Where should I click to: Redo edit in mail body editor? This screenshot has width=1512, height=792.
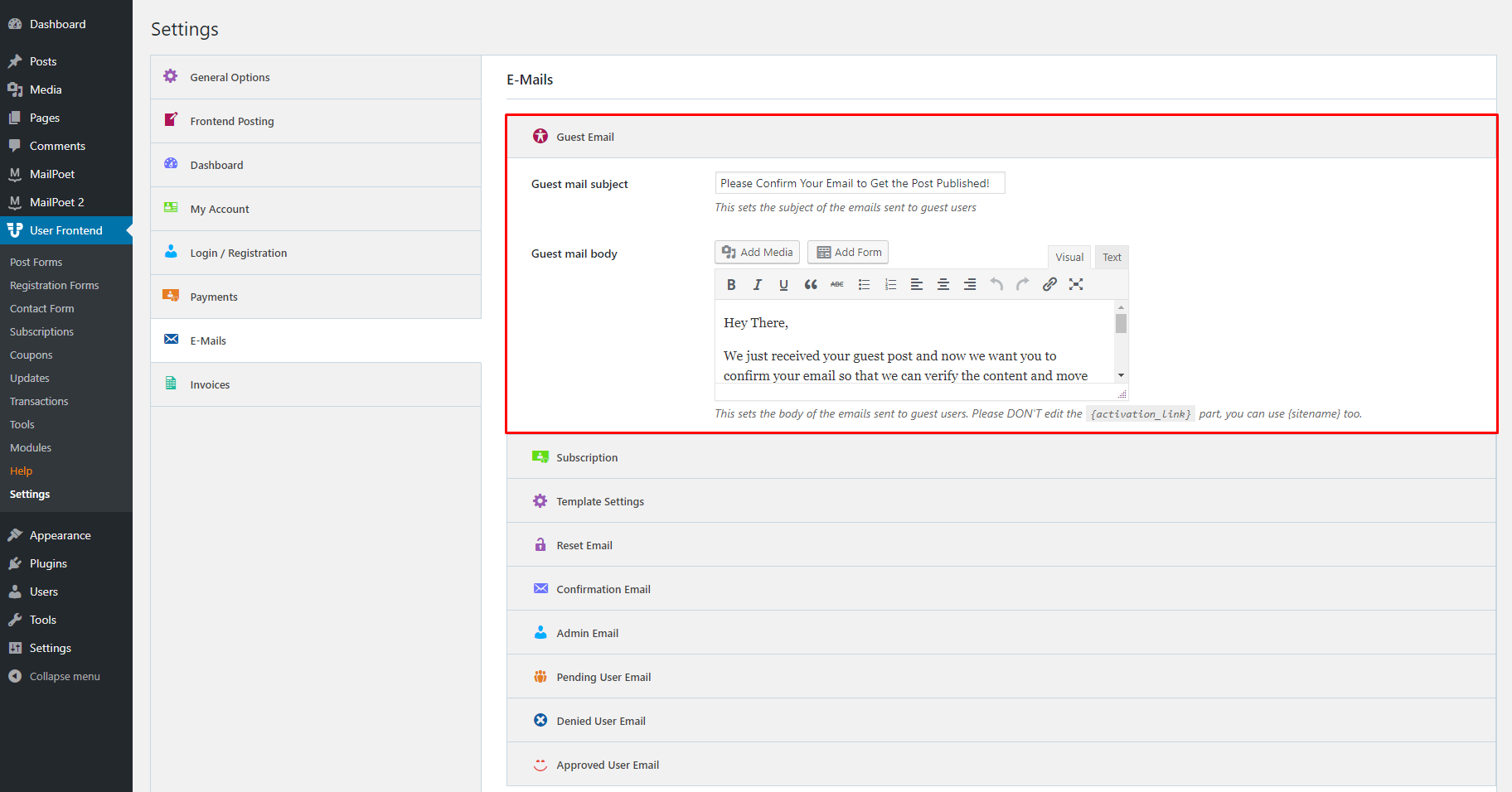coord(1023,284)
